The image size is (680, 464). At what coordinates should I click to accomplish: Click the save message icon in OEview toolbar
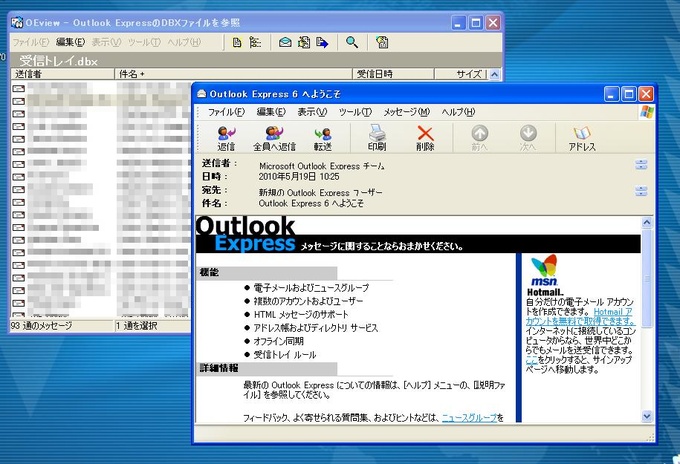[304, 42]
